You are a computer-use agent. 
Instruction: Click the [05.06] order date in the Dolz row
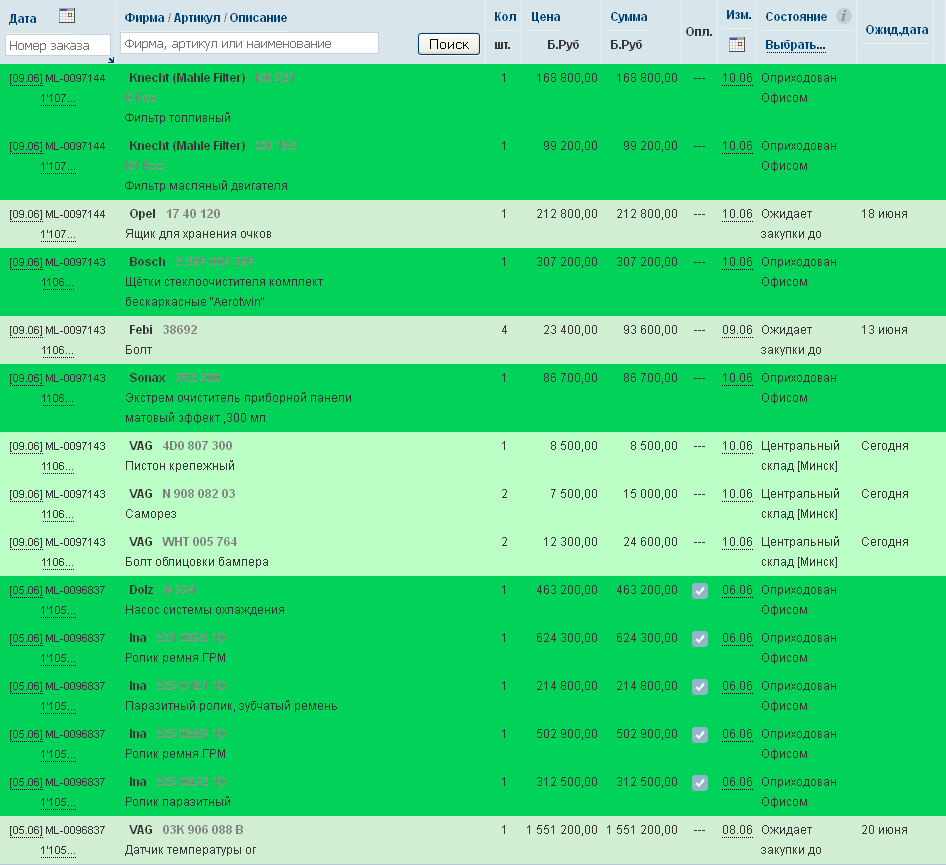26,591
